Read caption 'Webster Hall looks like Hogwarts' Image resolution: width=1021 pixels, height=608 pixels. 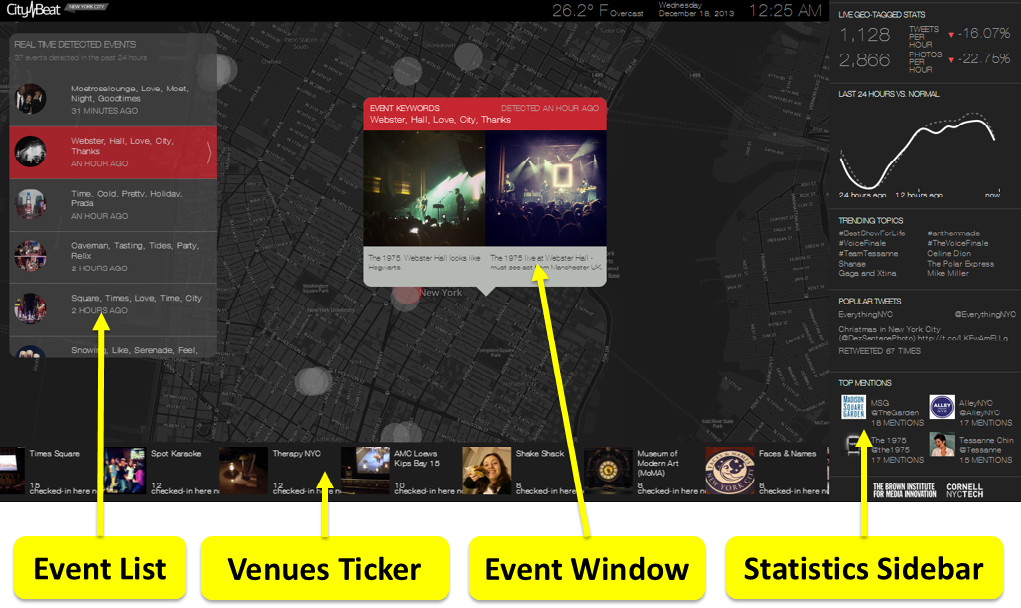[424, 262]
